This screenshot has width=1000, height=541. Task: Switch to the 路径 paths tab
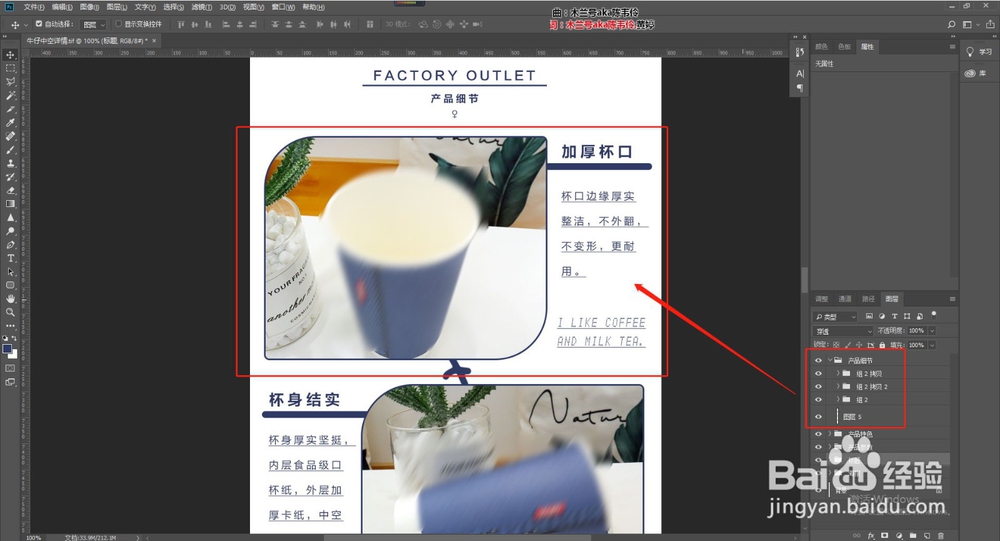868,299
